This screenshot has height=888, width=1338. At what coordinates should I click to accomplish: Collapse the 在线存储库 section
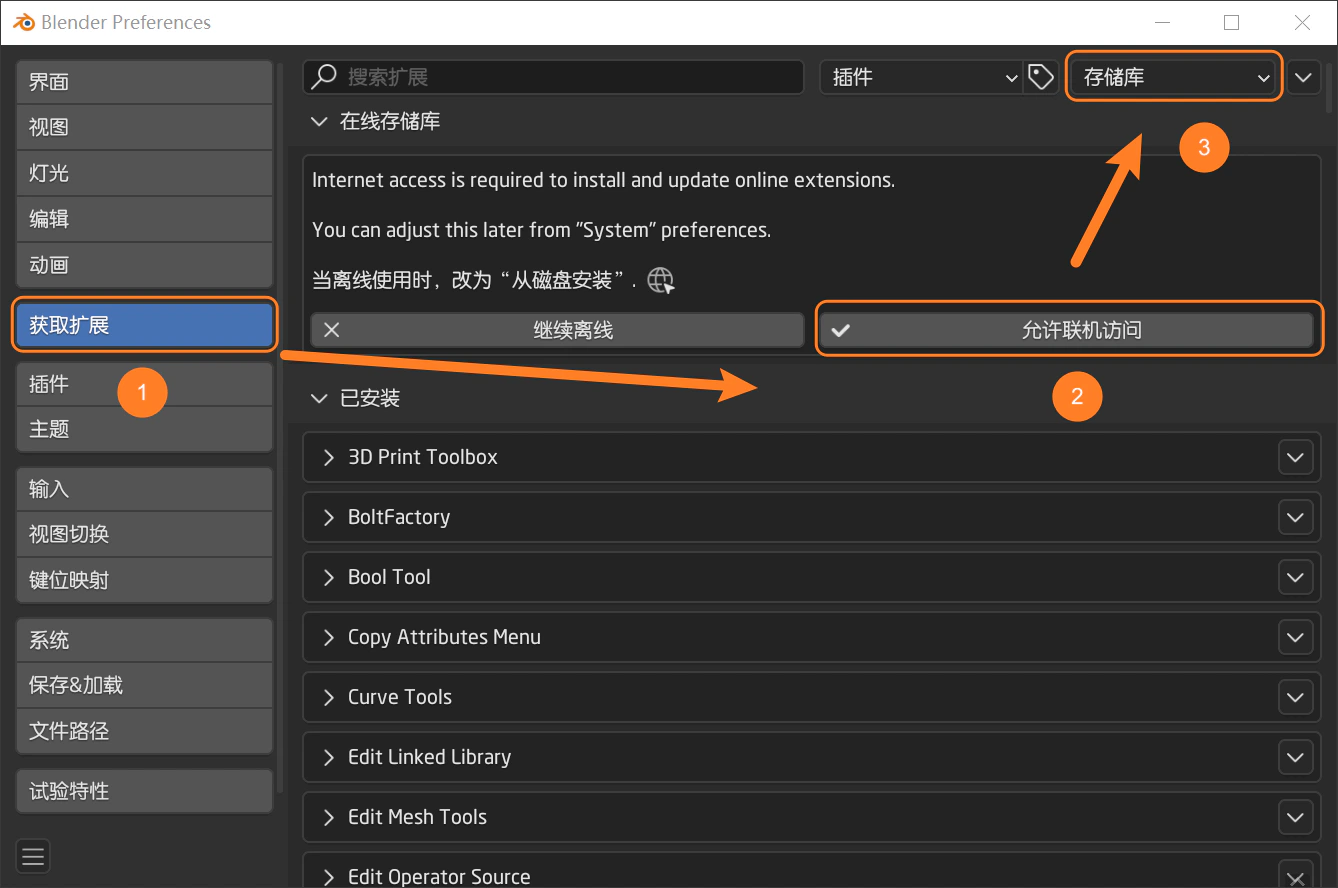coord(319,121)
